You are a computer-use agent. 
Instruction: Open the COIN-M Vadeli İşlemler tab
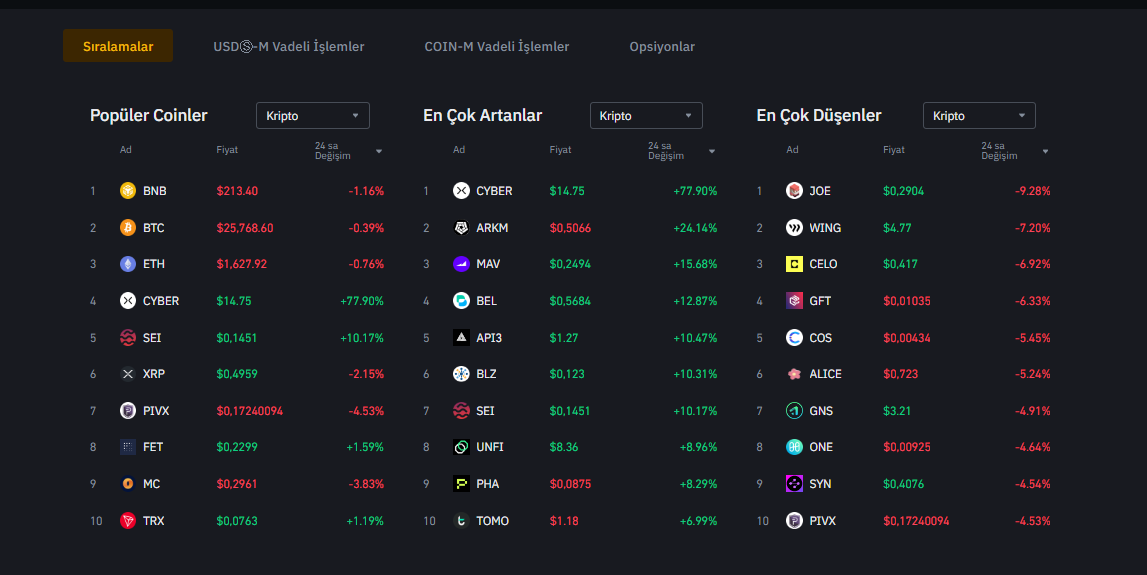[497, 46]
